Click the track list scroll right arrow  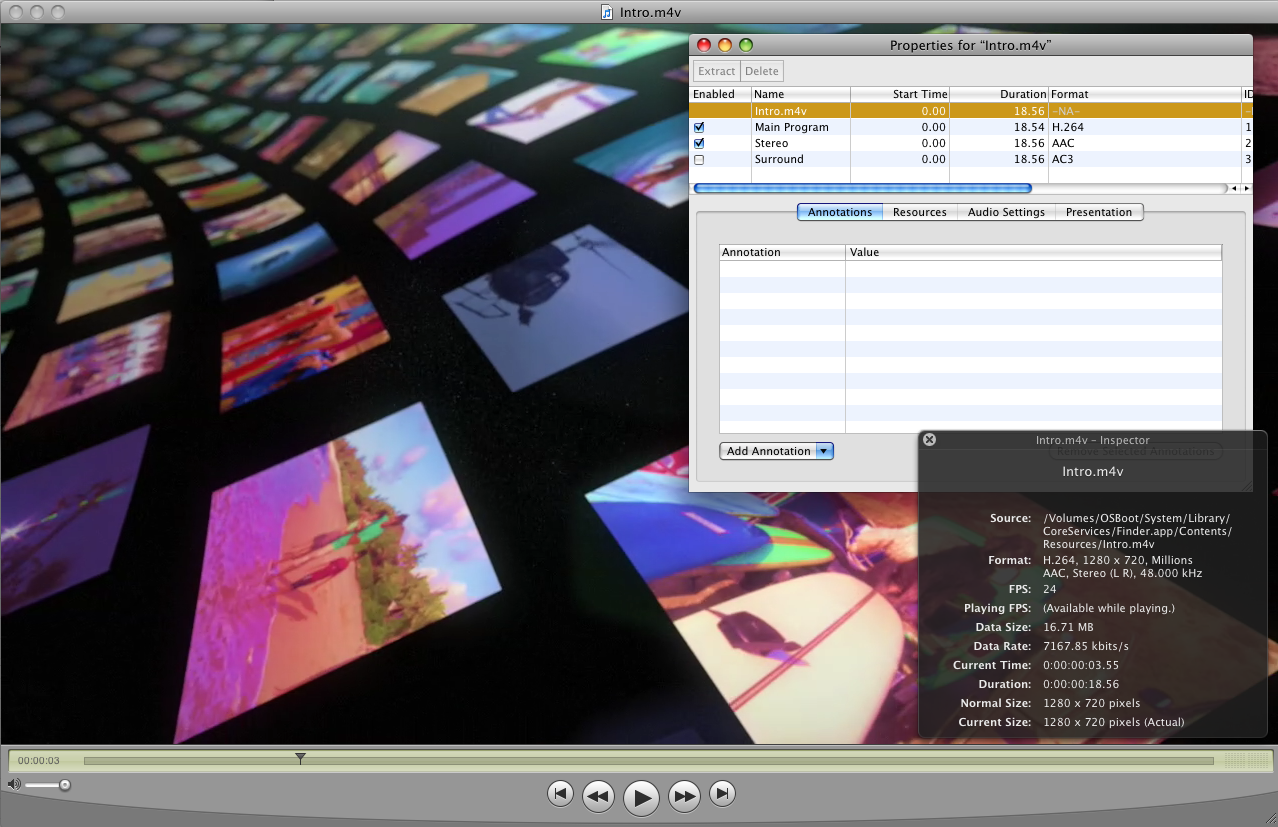[x=1245, y=188]
